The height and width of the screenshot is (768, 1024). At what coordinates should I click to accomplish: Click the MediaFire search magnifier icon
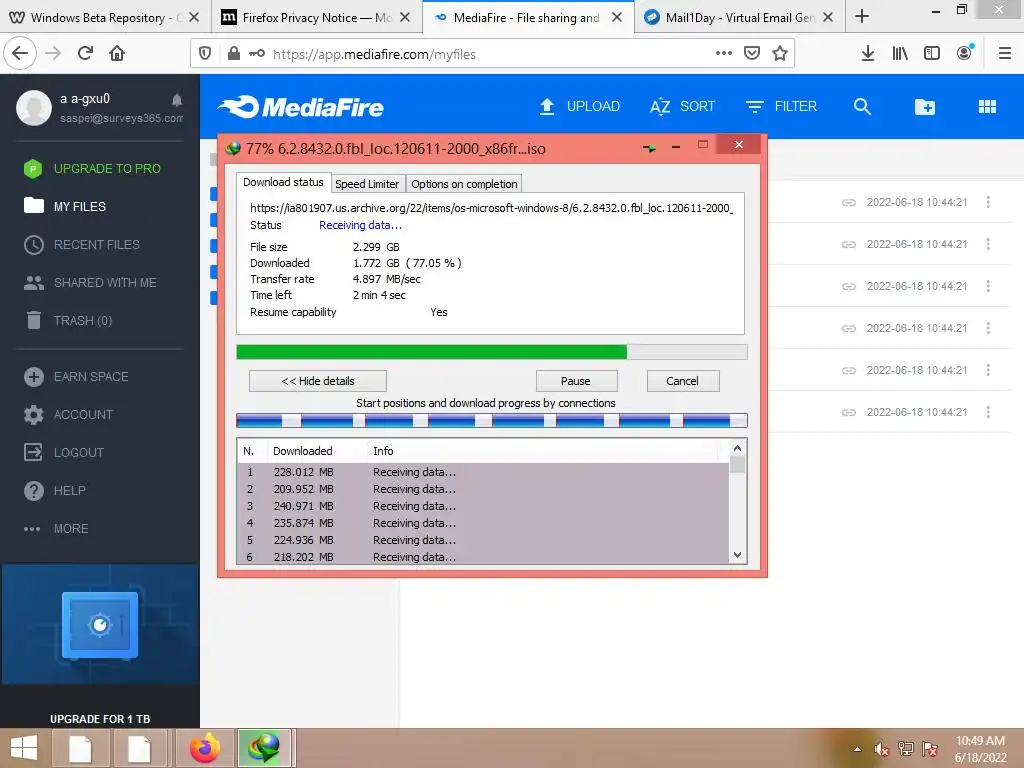[x=862, y=106]
